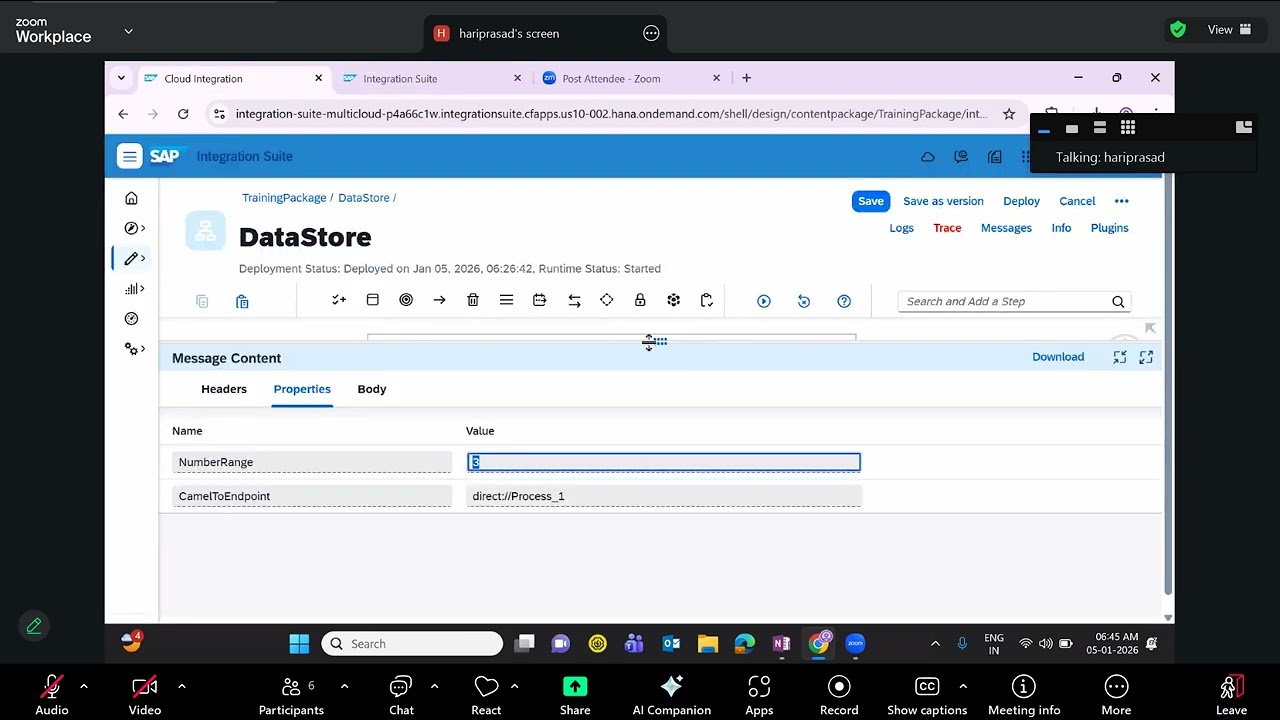
Task: Click the simulation run play icon
Action: 764,301
